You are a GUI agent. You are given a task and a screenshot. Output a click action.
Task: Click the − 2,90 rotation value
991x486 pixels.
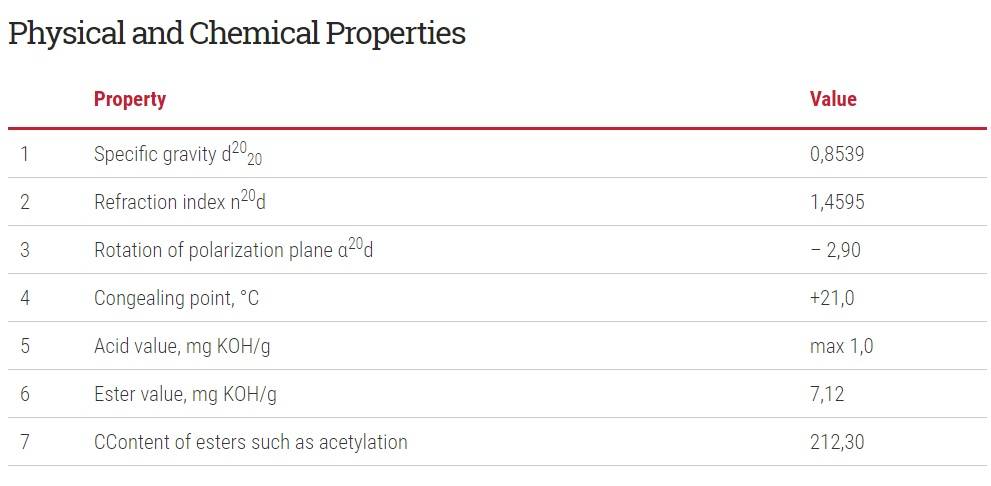835,250
